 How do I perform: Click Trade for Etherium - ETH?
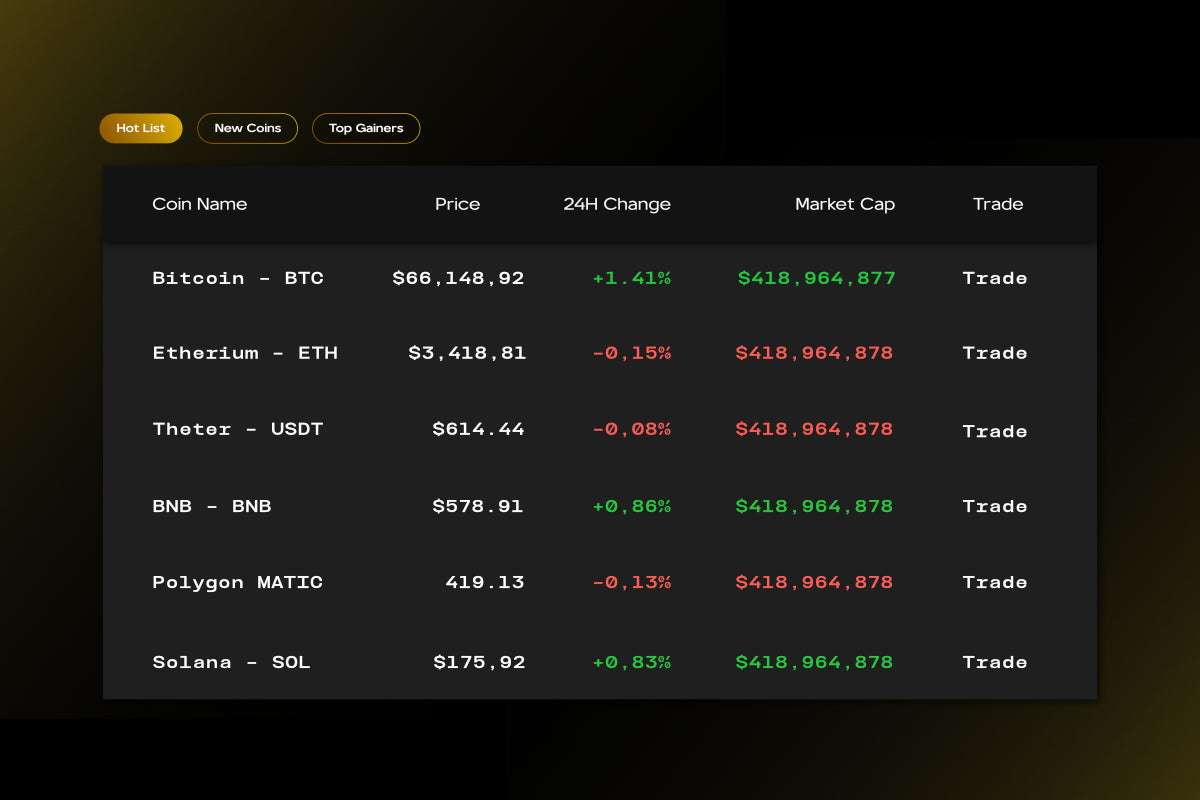(x=995, y=353)
